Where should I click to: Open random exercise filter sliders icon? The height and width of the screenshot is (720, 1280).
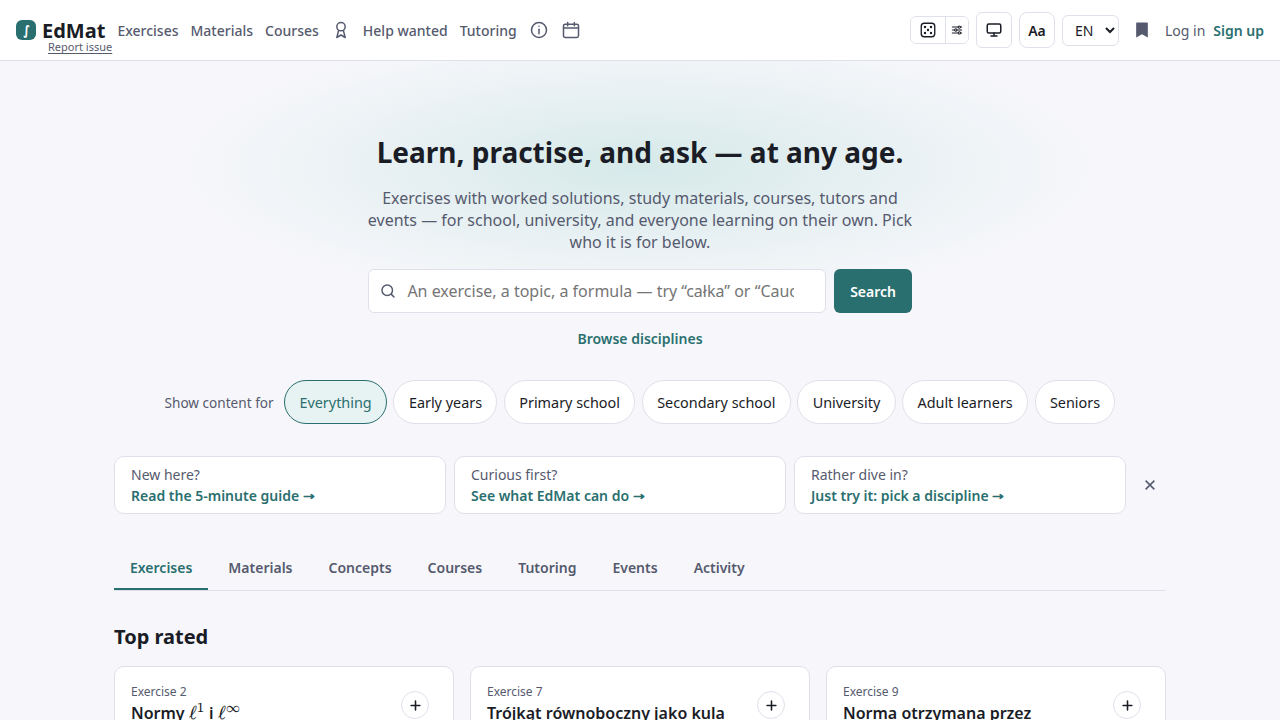(957, 30)
